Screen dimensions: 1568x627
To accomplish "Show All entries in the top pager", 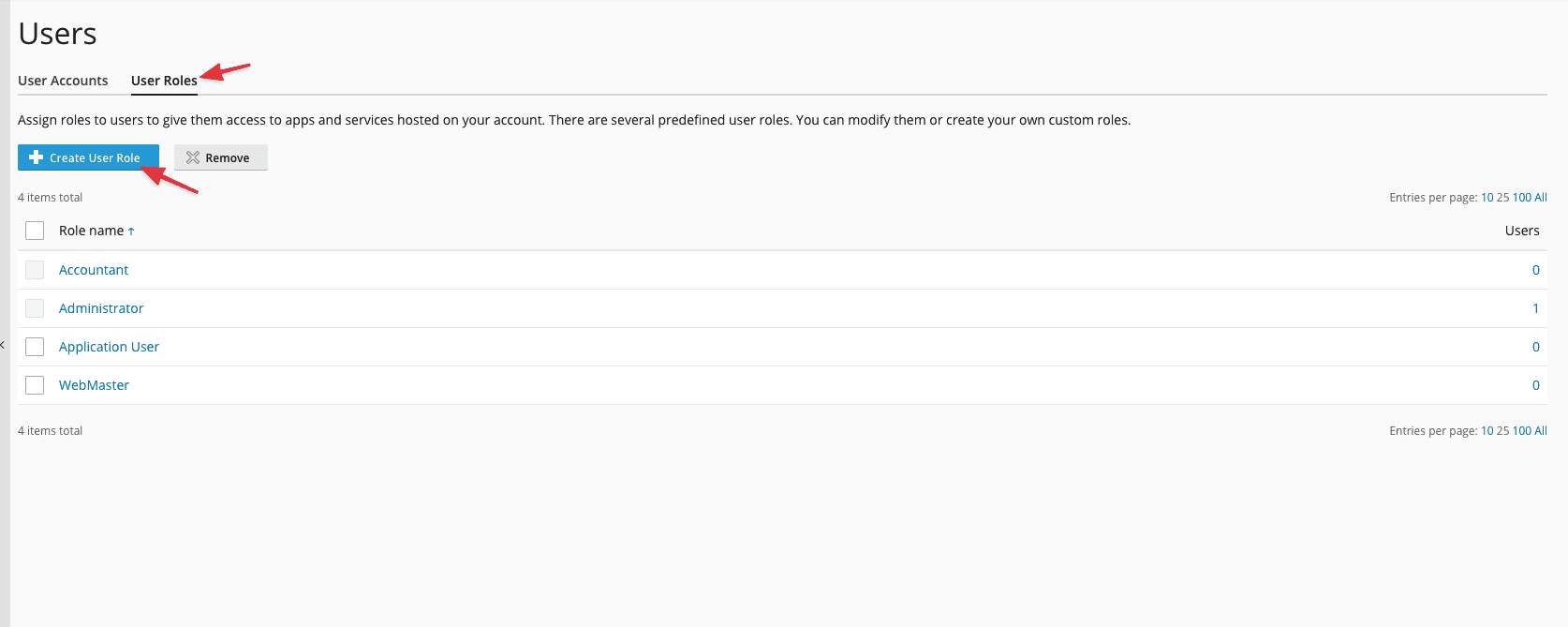I will (x=1541, y=198).
